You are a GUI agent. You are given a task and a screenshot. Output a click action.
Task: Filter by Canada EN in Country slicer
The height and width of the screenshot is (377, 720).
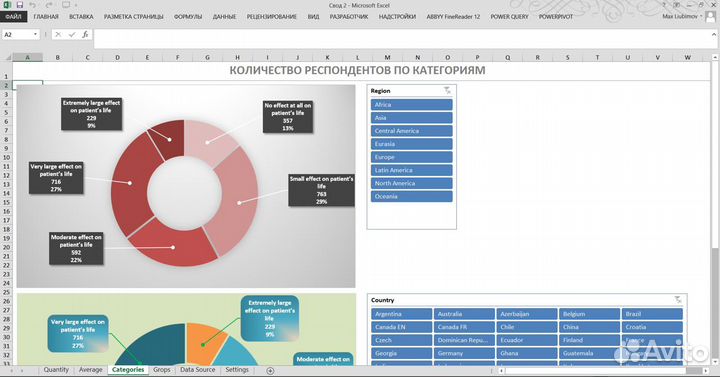point(401,327)
